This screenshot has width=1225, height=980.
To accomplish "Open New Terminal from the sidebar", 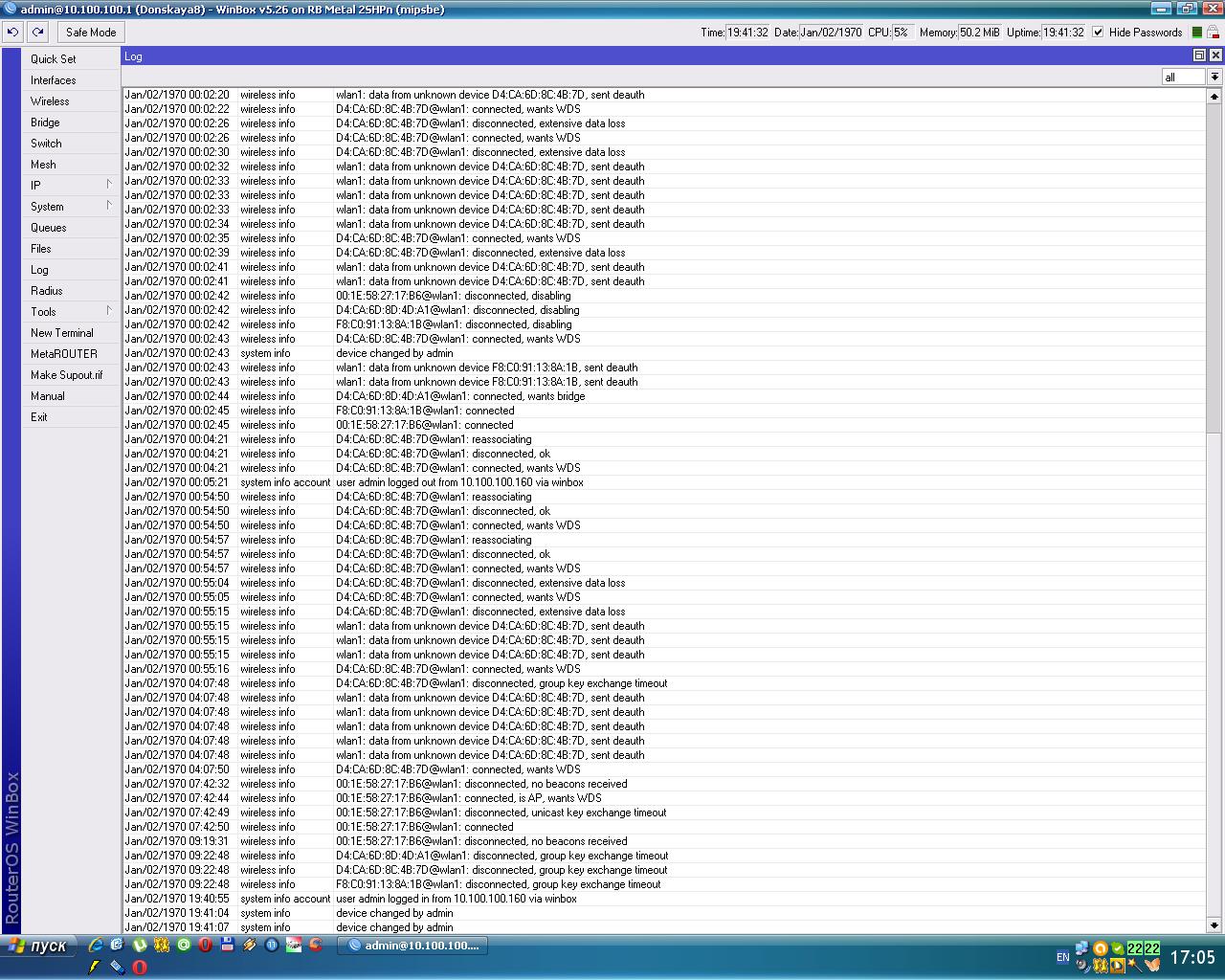I will (x=71, y=333).
